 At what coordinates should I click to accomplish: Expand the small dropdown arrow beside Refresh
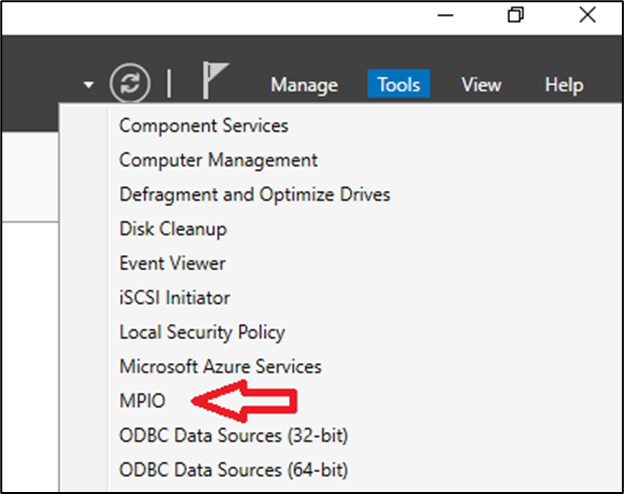(89, 85)
